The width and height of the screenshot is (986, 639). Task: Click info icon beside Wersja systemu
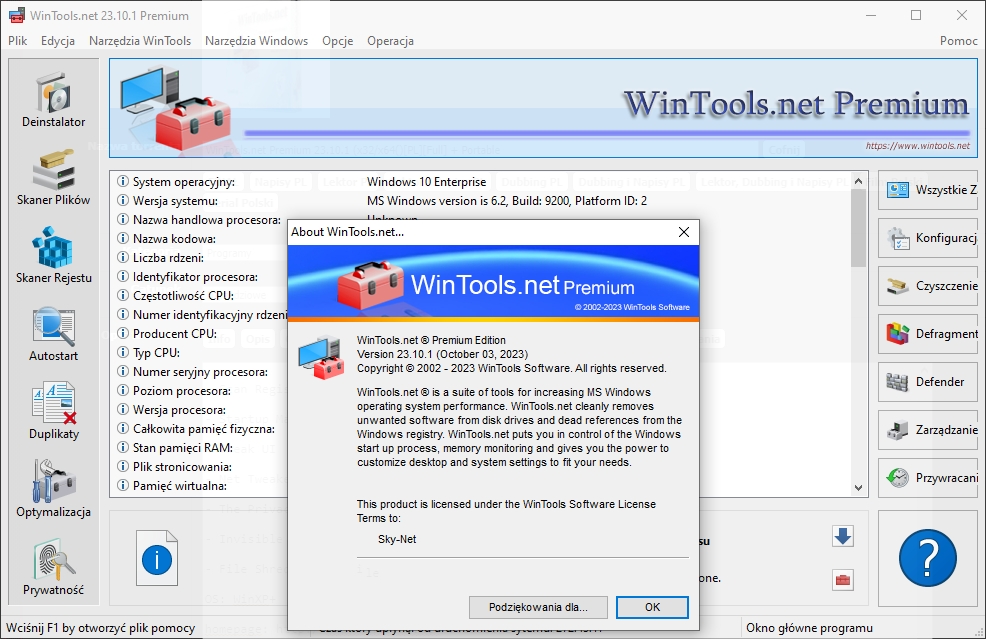click(x=123, y=201)
